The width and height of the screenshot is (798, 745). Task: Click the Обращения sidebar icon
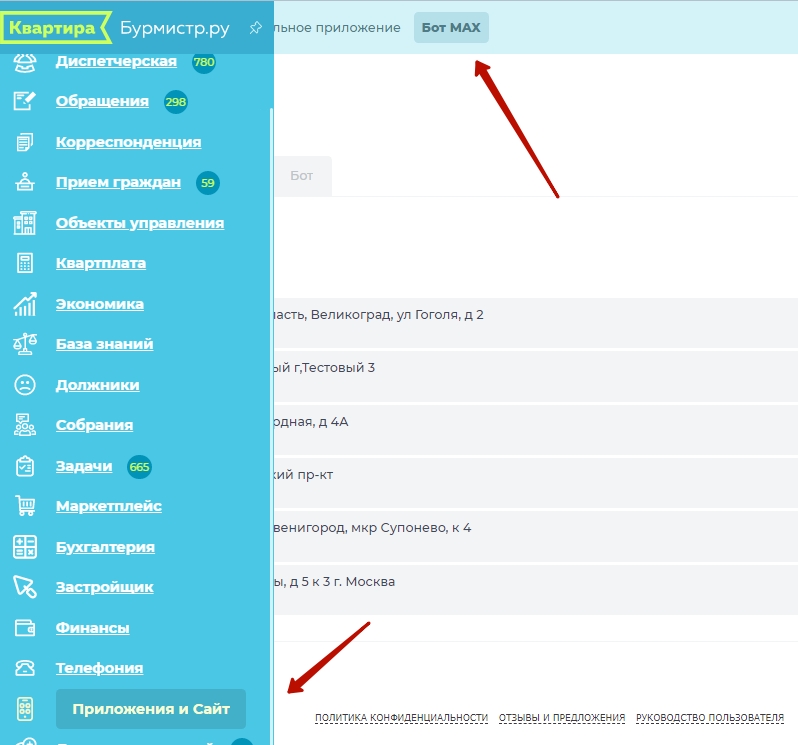pos(25,101)
